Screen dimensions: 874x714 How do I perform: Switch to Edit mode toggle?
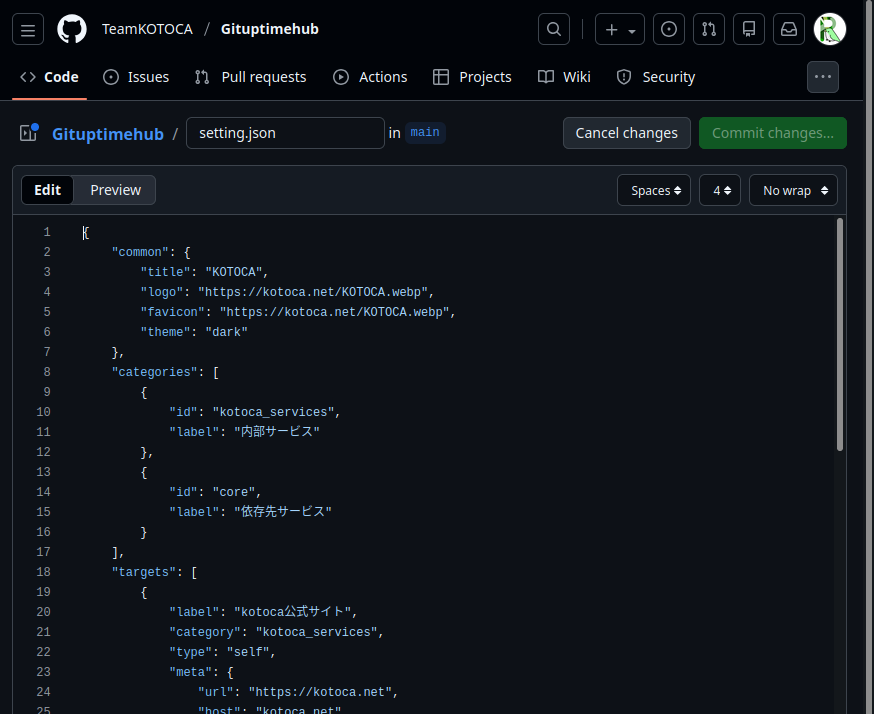pos(48,190)
